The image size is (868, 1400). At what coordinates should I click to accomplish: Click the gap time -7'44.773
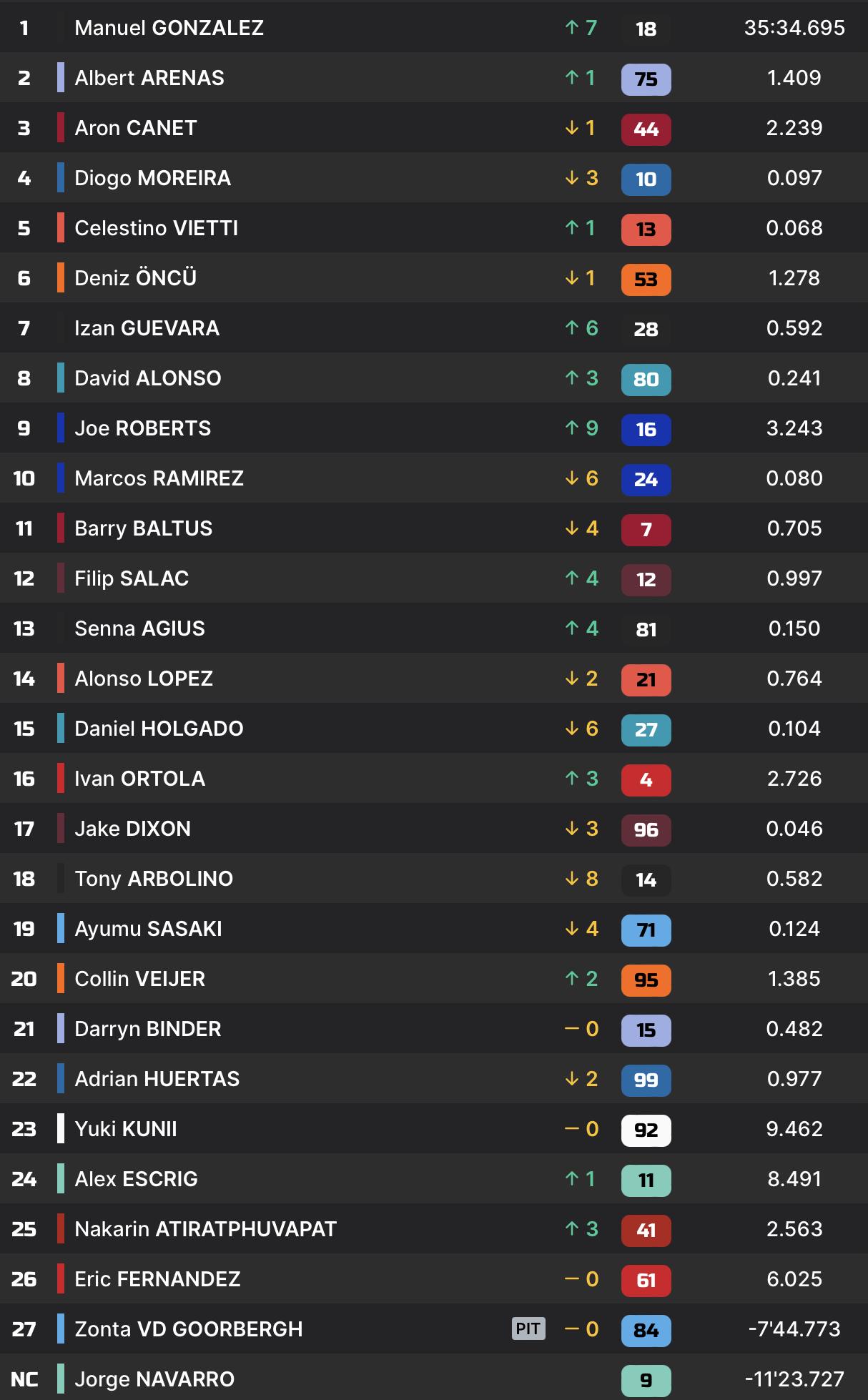[794, 1329]
